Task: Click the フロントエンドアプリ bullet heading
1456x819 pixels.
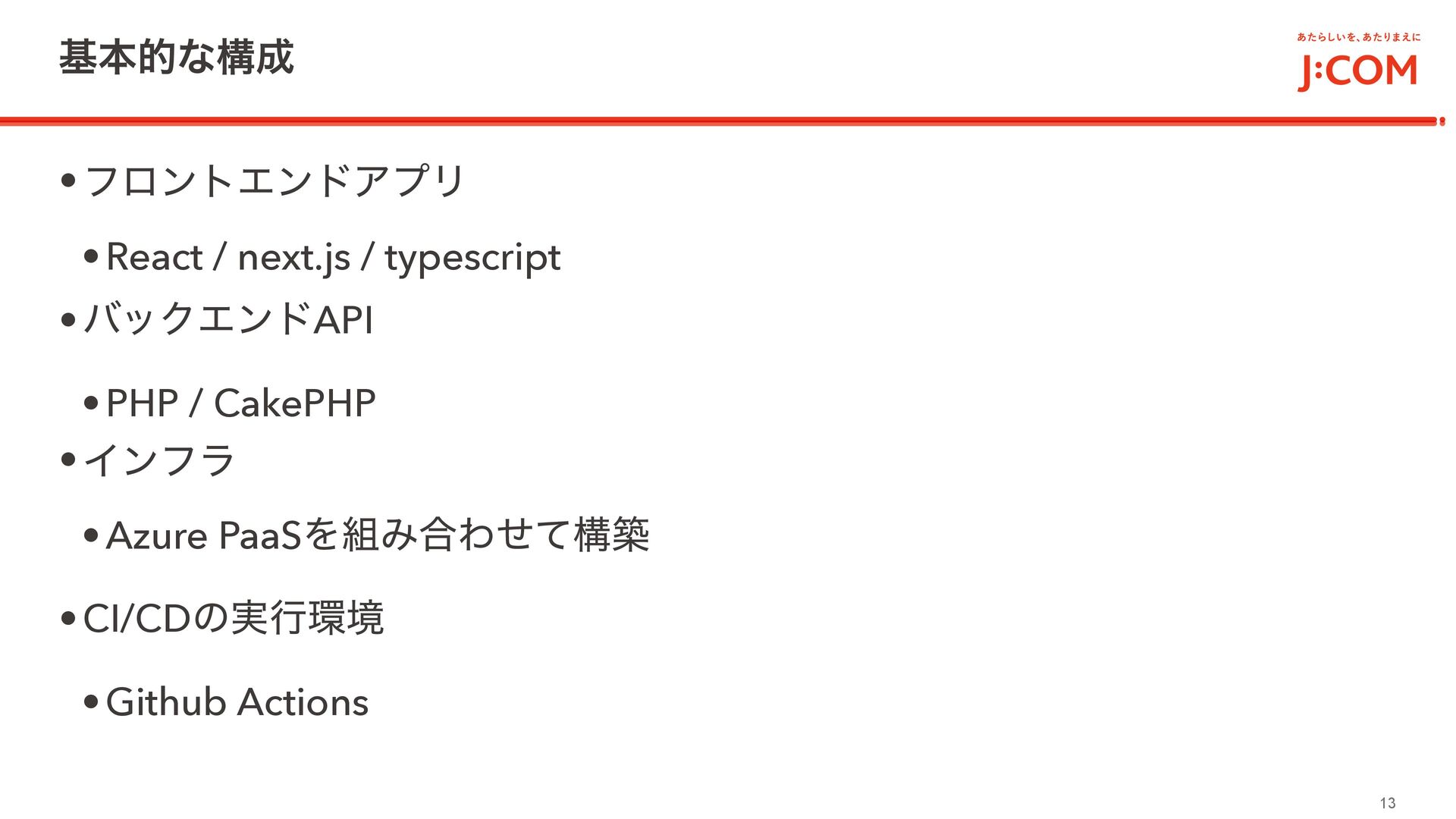Action: pos(274,180)
